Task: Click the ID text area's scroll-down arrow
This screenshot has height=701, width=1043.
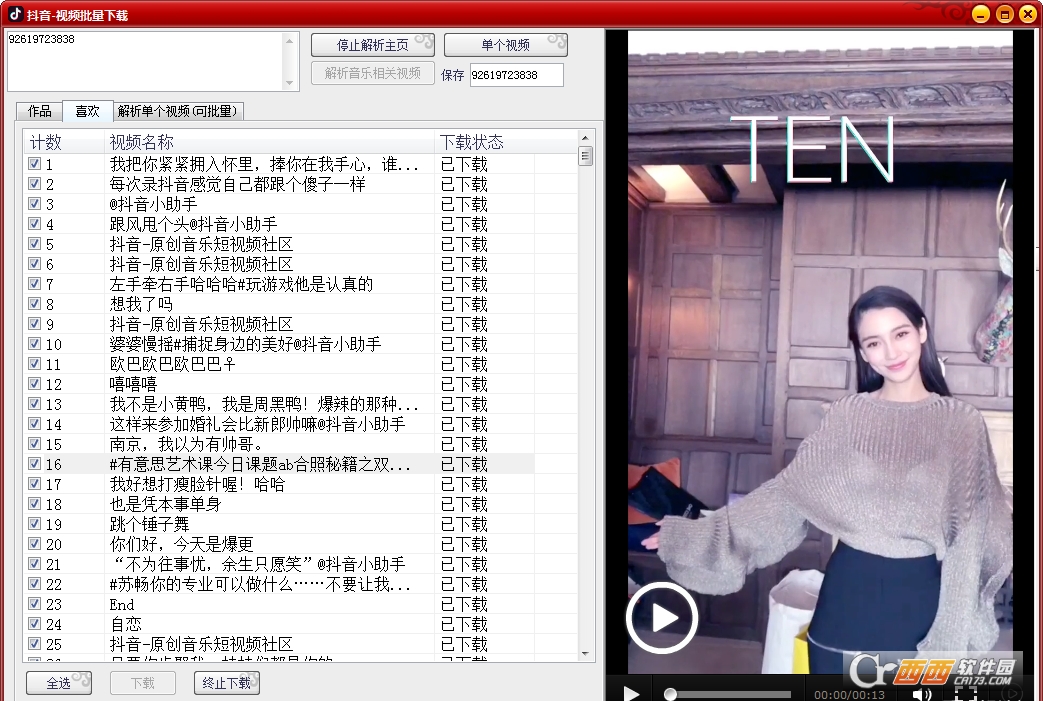Action: [289, 82]
